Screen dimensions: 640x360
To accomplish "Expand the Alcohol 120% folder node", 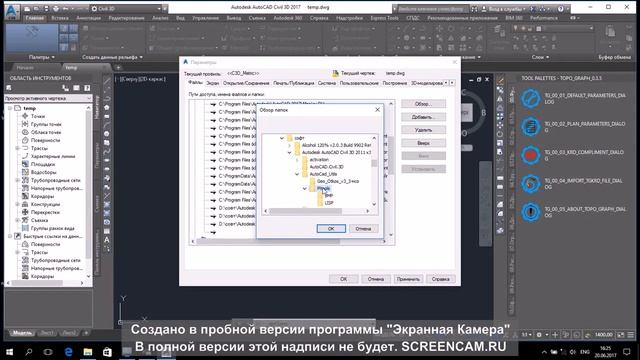I will 289,145.
